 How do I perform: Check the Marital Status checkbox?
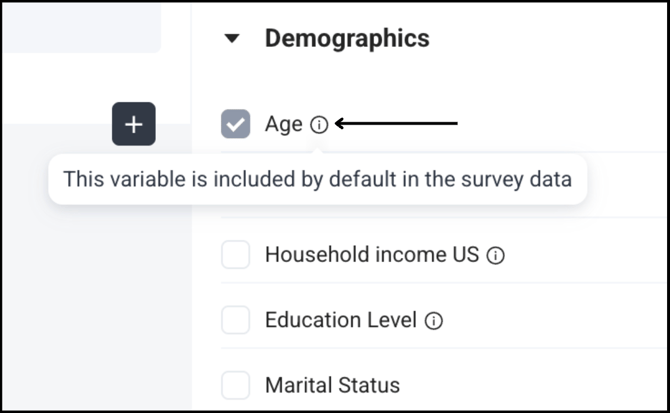(235, 385)
